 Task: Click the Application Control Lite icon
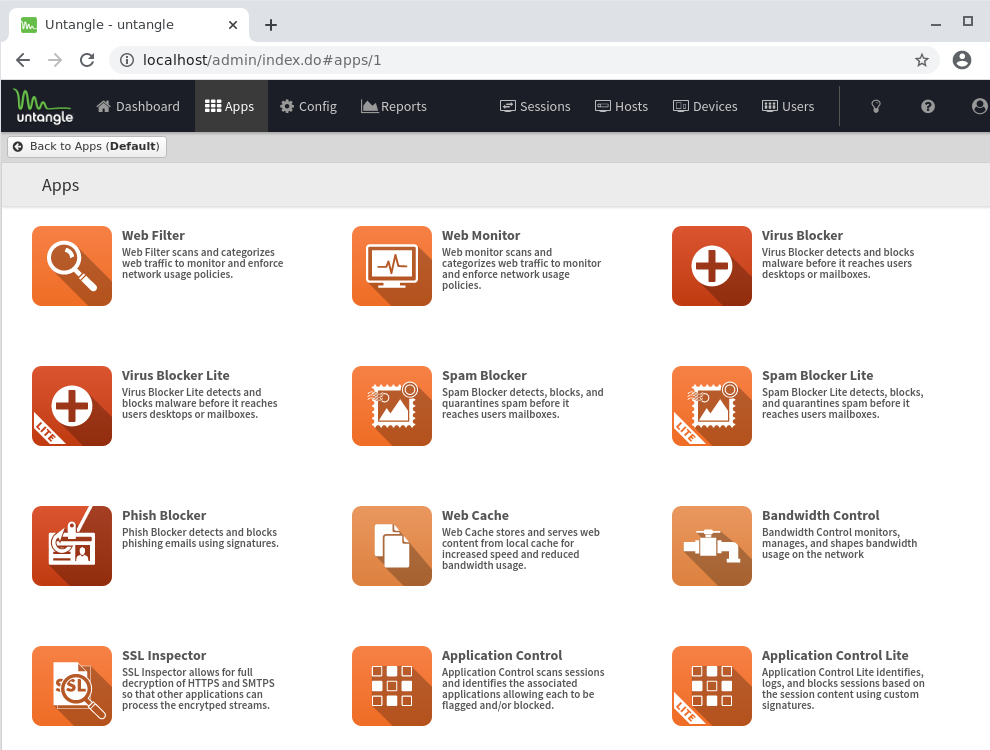(712, 686)
